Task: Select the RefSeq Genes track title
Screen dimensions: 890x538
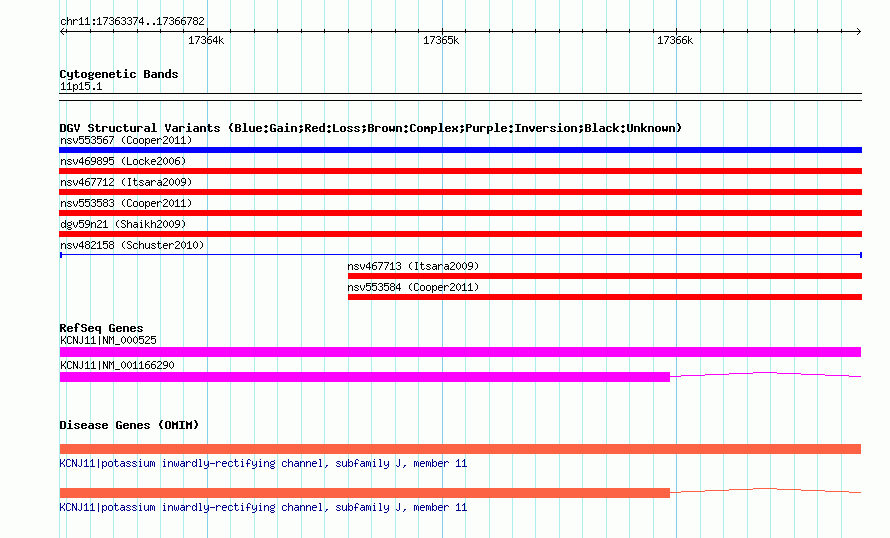Action: [101, 328]
